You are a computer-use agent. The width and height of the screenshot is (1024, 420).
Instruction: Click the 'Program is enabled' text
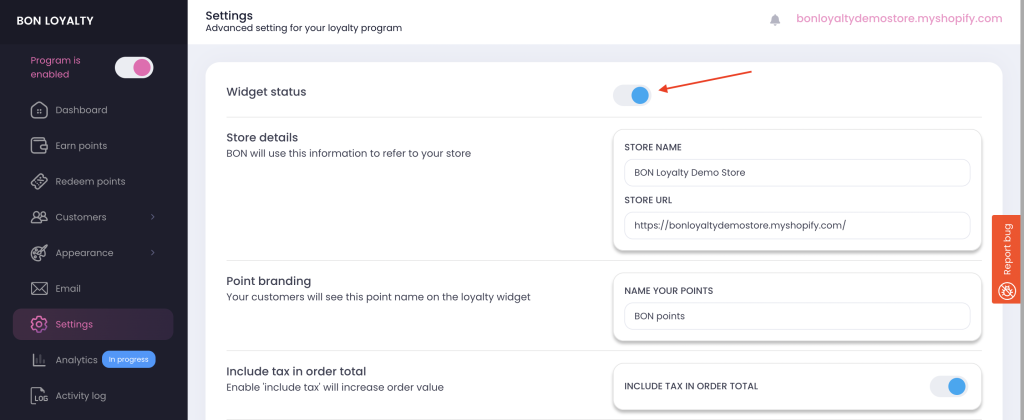click(56, 67)
